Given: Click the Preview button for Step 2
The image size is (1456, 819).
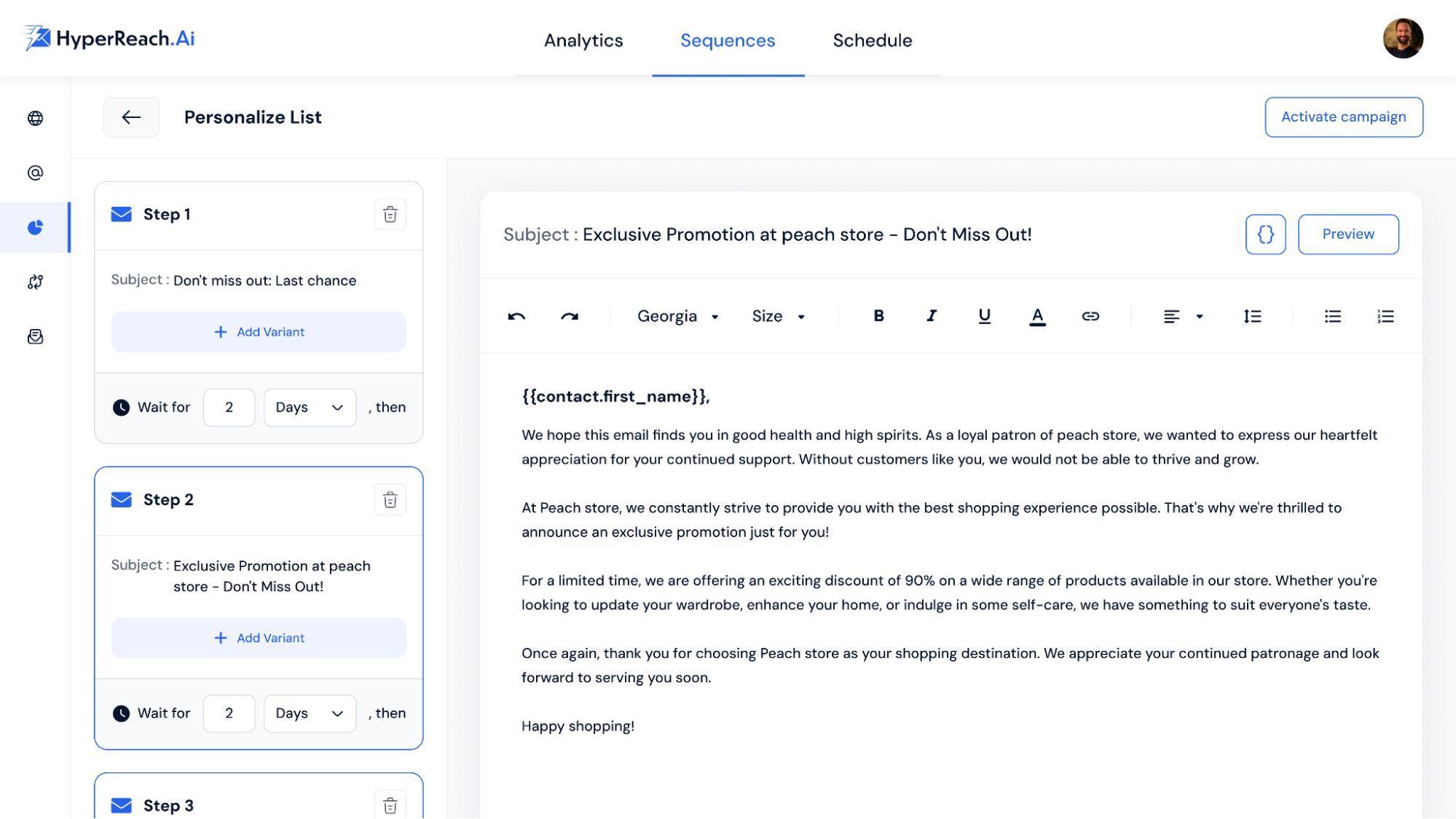Looking at the screenshot, I should [1348, 234].
